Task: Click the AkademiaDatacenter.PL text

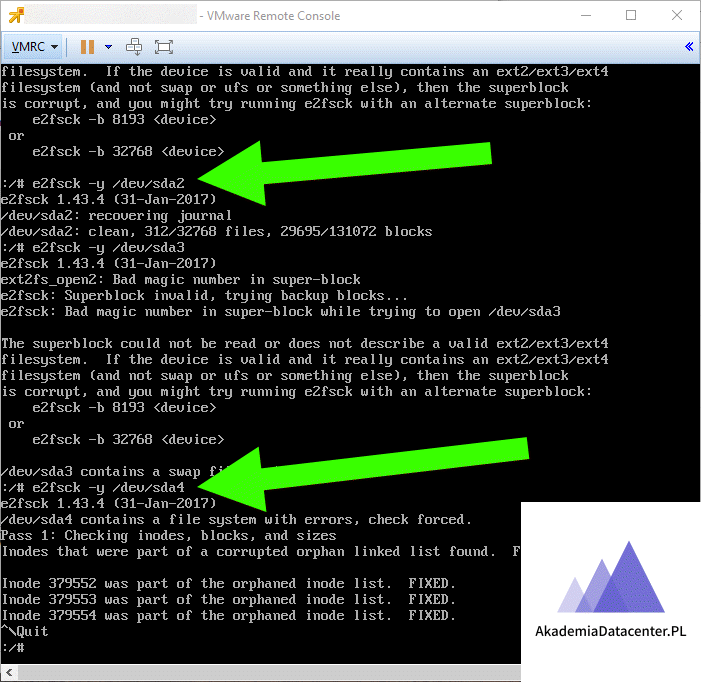Action: [611, 631]
